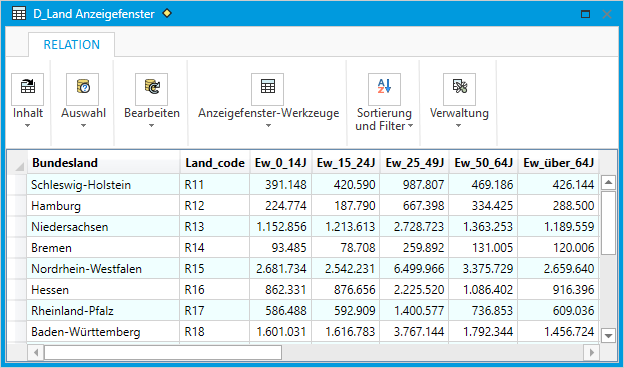Click the value 131.005 cell

(484, 248)
